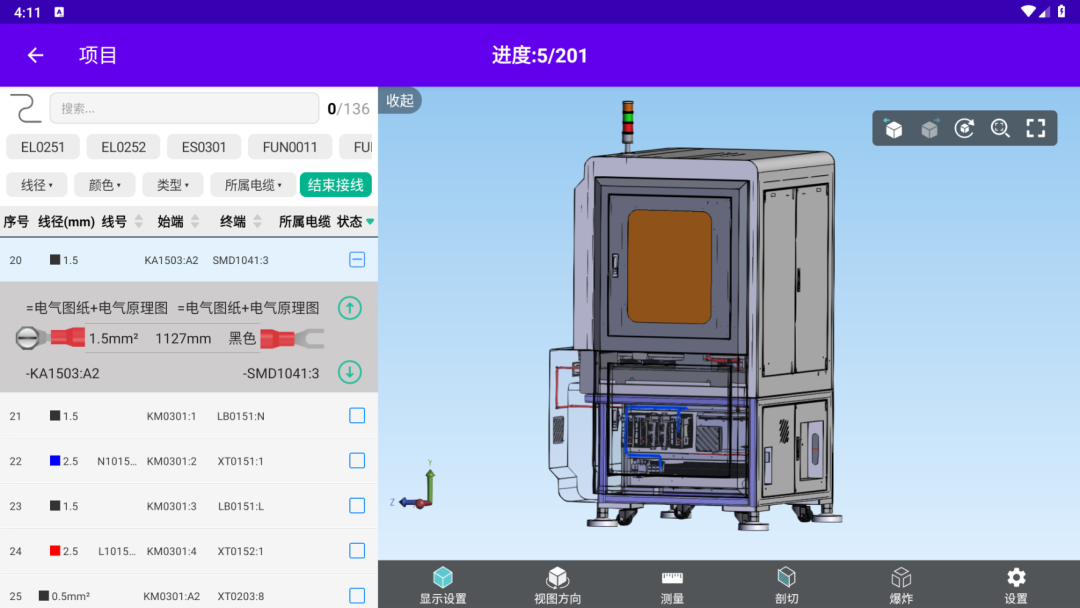This screenshot has width=1080, height=608.
Task: Select the EL0251 tab
Action: tap(43, 147)
